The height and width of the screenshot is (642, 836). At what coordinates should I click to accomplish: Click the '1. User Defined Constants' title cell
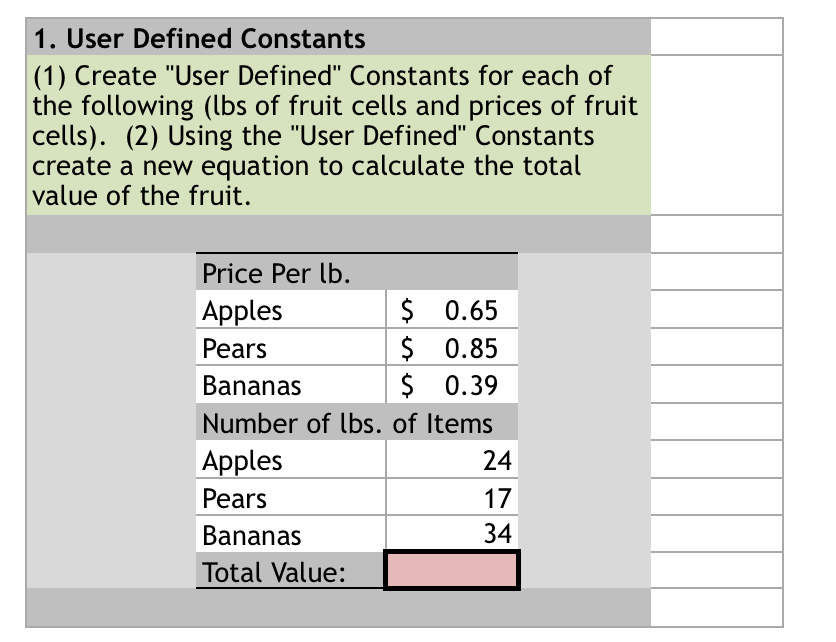click(x=339, y=37)
